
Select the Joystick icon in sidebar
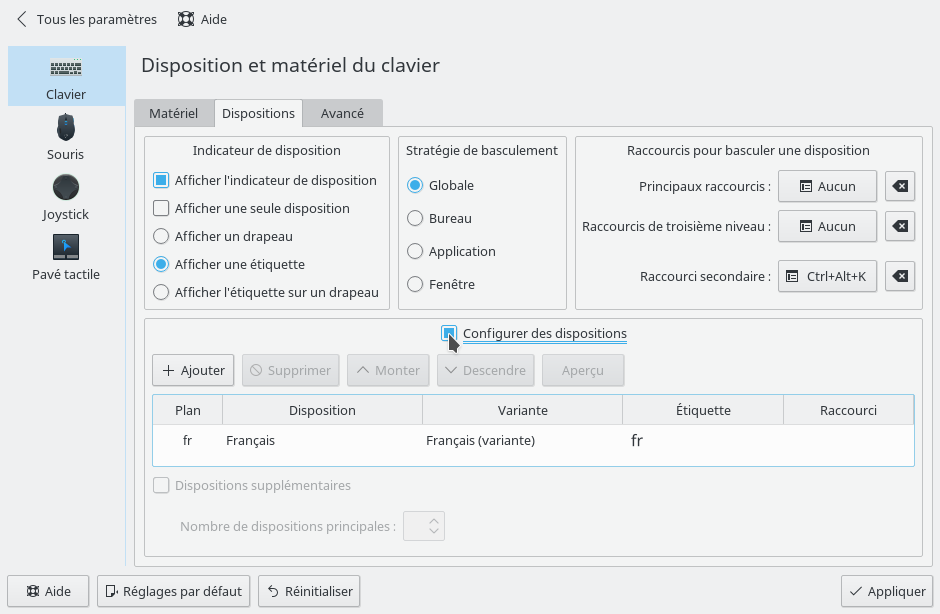66,188
